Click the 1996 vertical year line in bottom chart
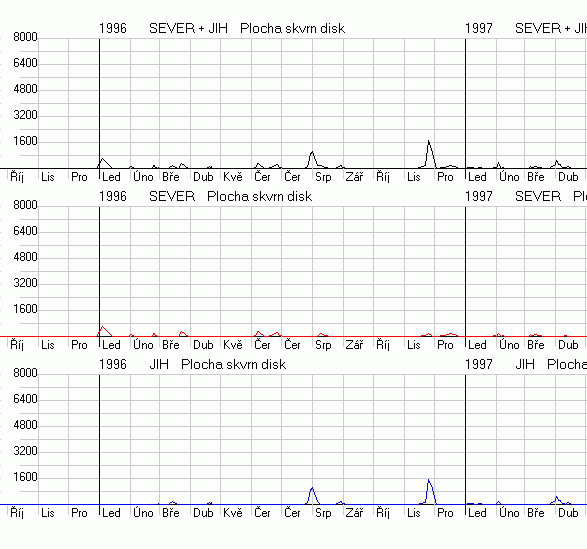Screen dimensions: 587x549 (x=100, y=440)
